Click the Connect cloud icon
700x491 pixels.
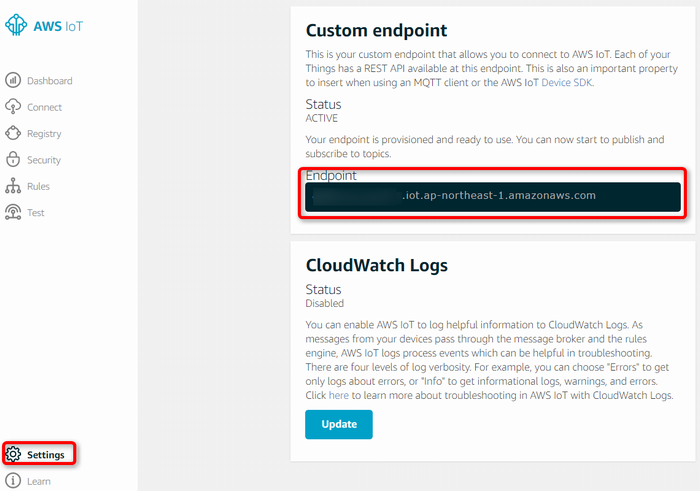pyautogui.click(x=13, y=107)
